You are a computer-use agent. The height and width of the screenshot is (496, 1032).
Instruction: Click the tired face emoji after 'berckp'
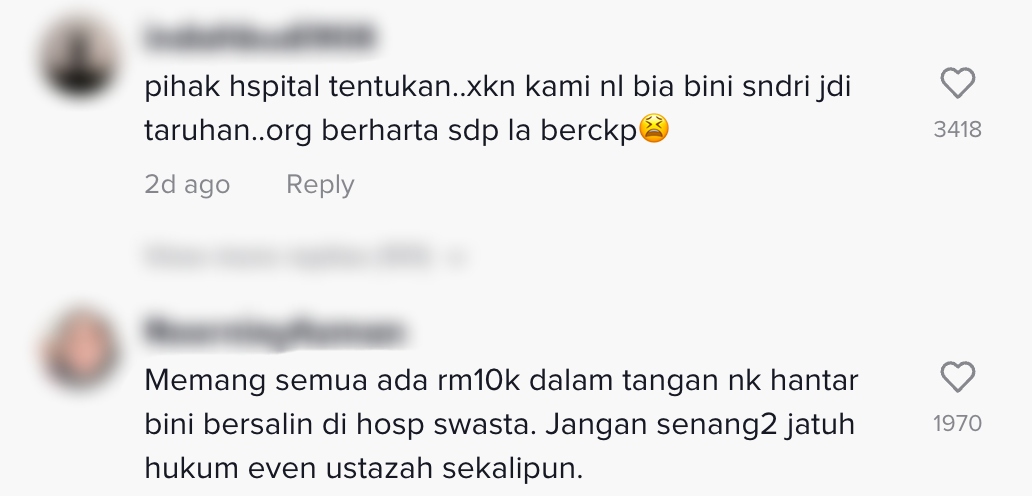654,128
